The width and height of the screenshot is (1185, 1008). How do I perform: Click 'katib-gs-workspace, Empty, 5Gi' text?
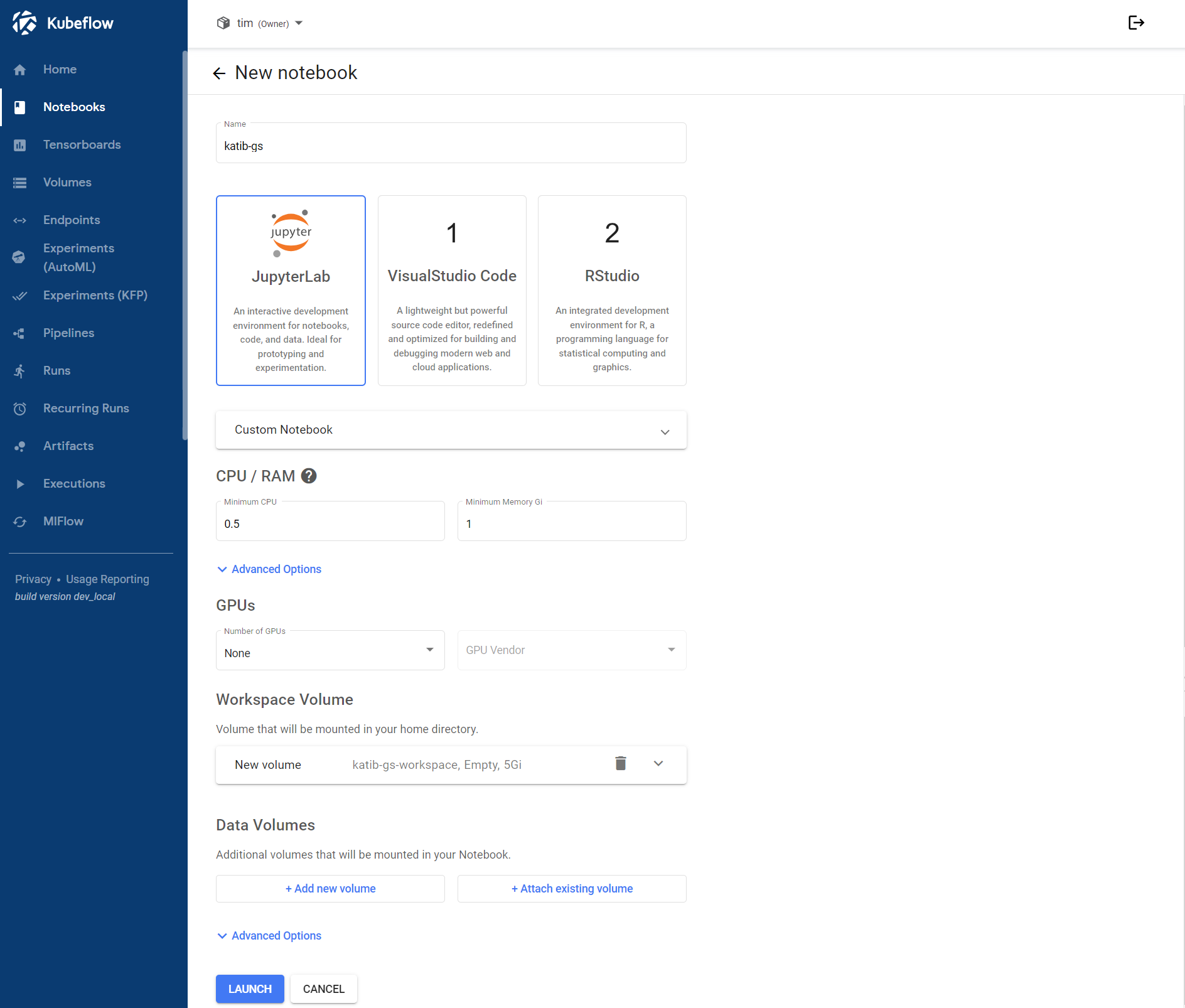tap(437, 765)
